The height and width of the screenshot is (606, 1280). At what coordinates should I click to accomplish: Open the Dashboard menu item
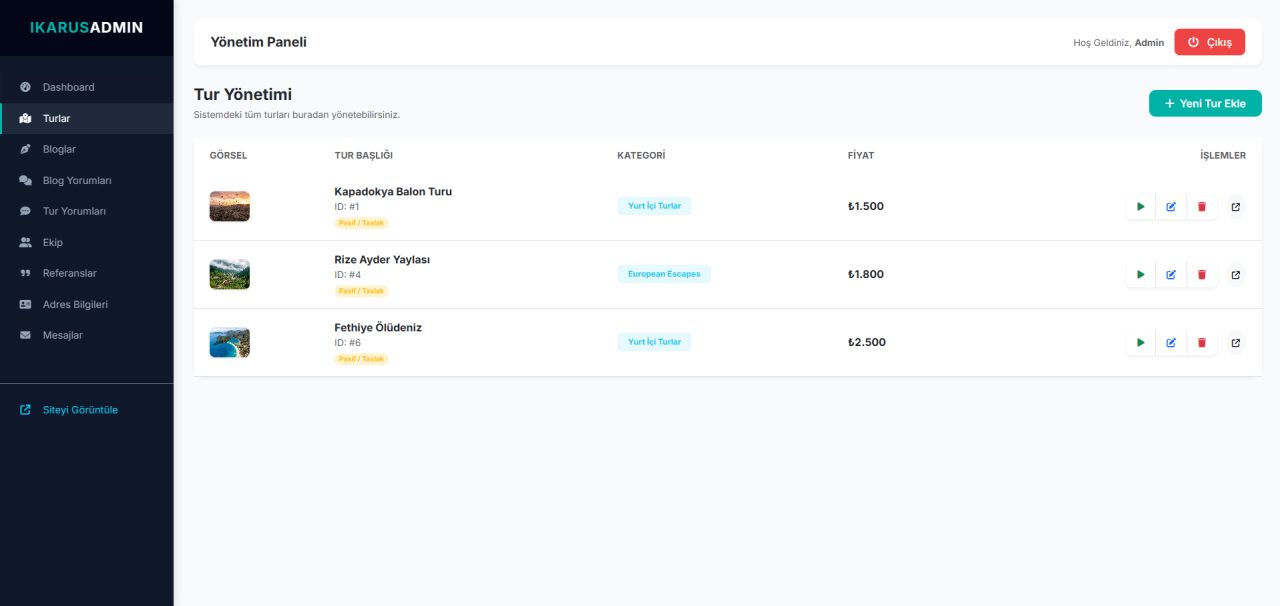(x=87, y=87)
